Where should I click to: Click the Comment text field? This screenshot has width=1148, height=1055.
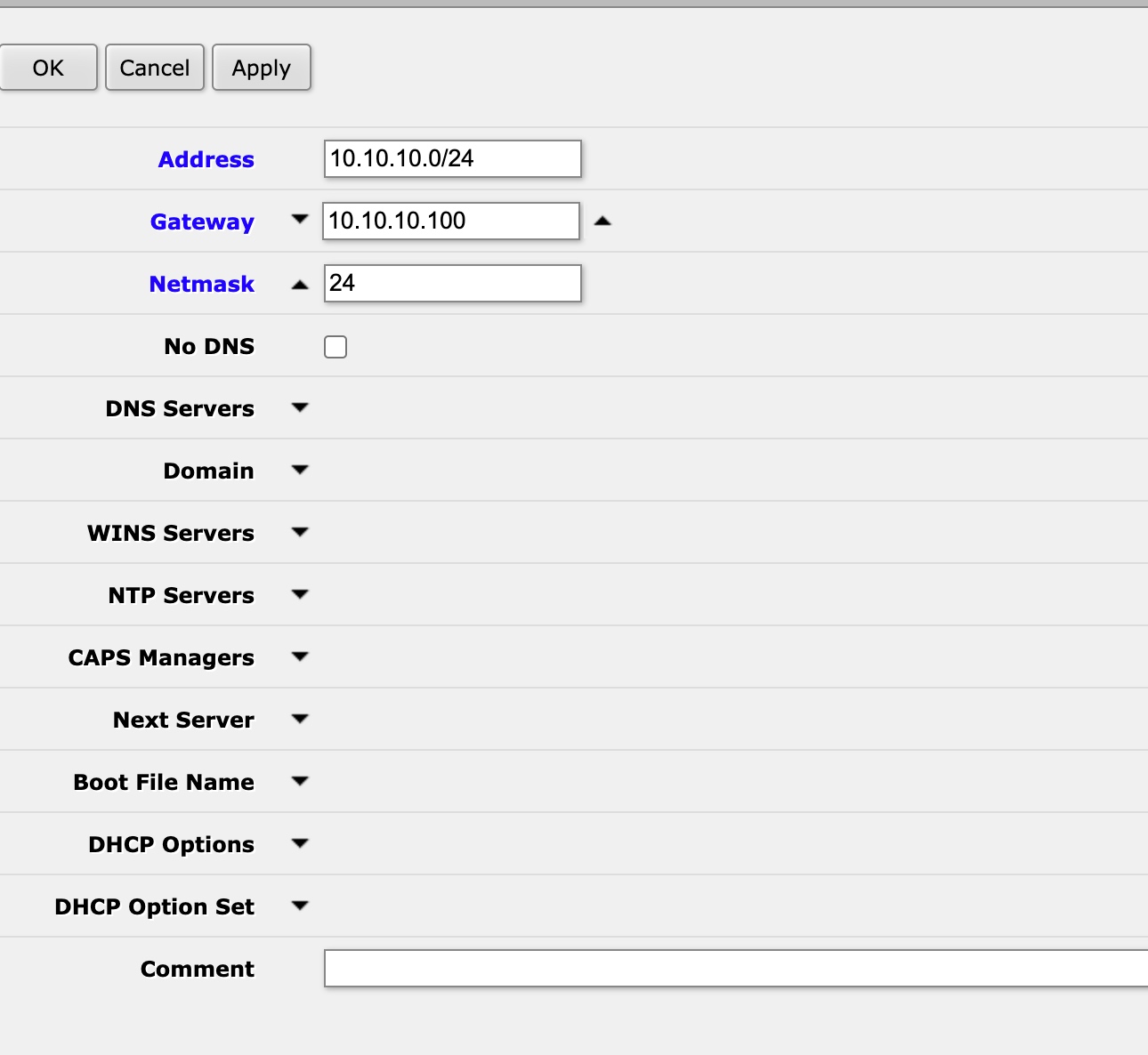pos(735,969)
